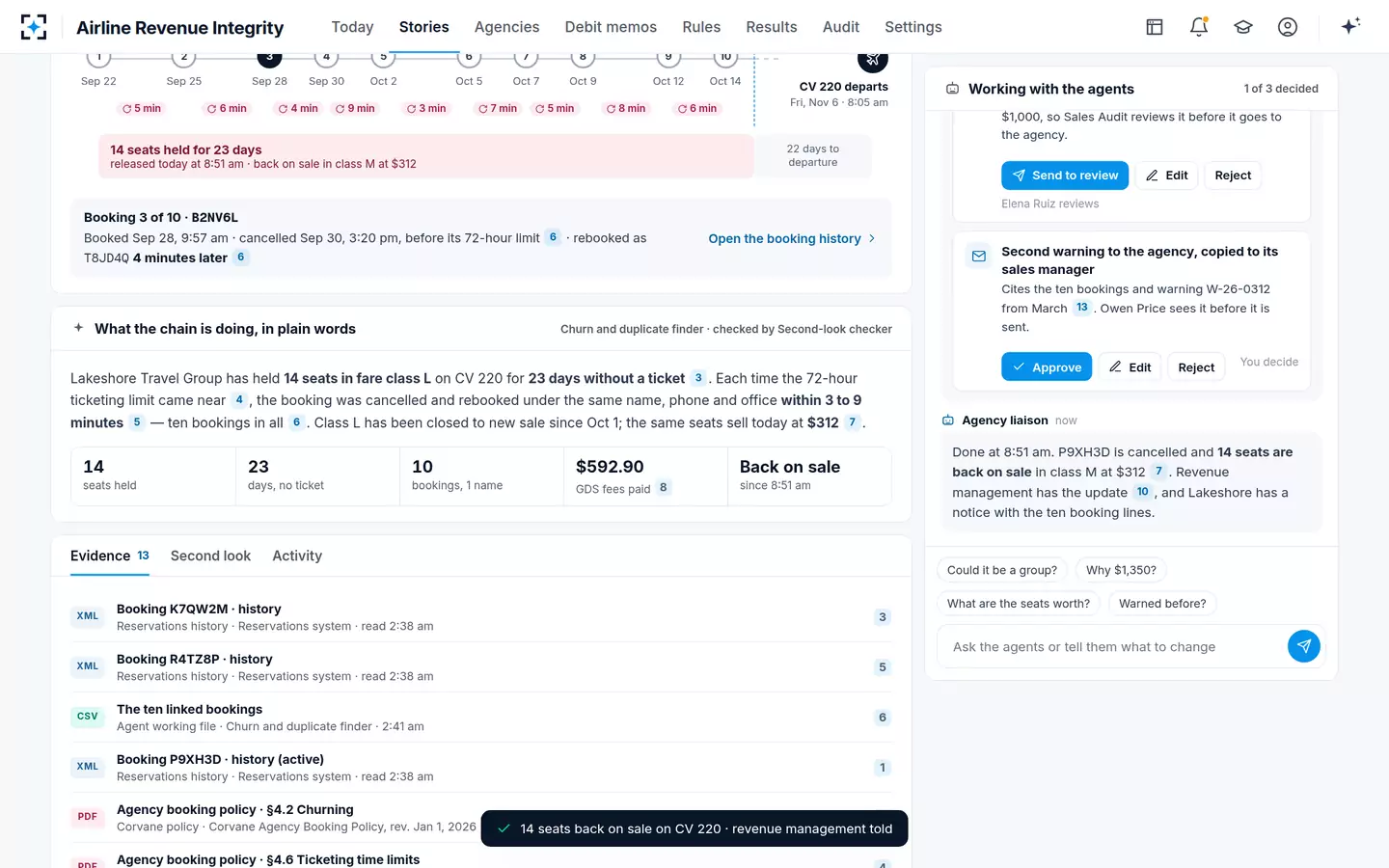Open notifications bell icon
The image size is (1389, 868).
pos(1199,27)
